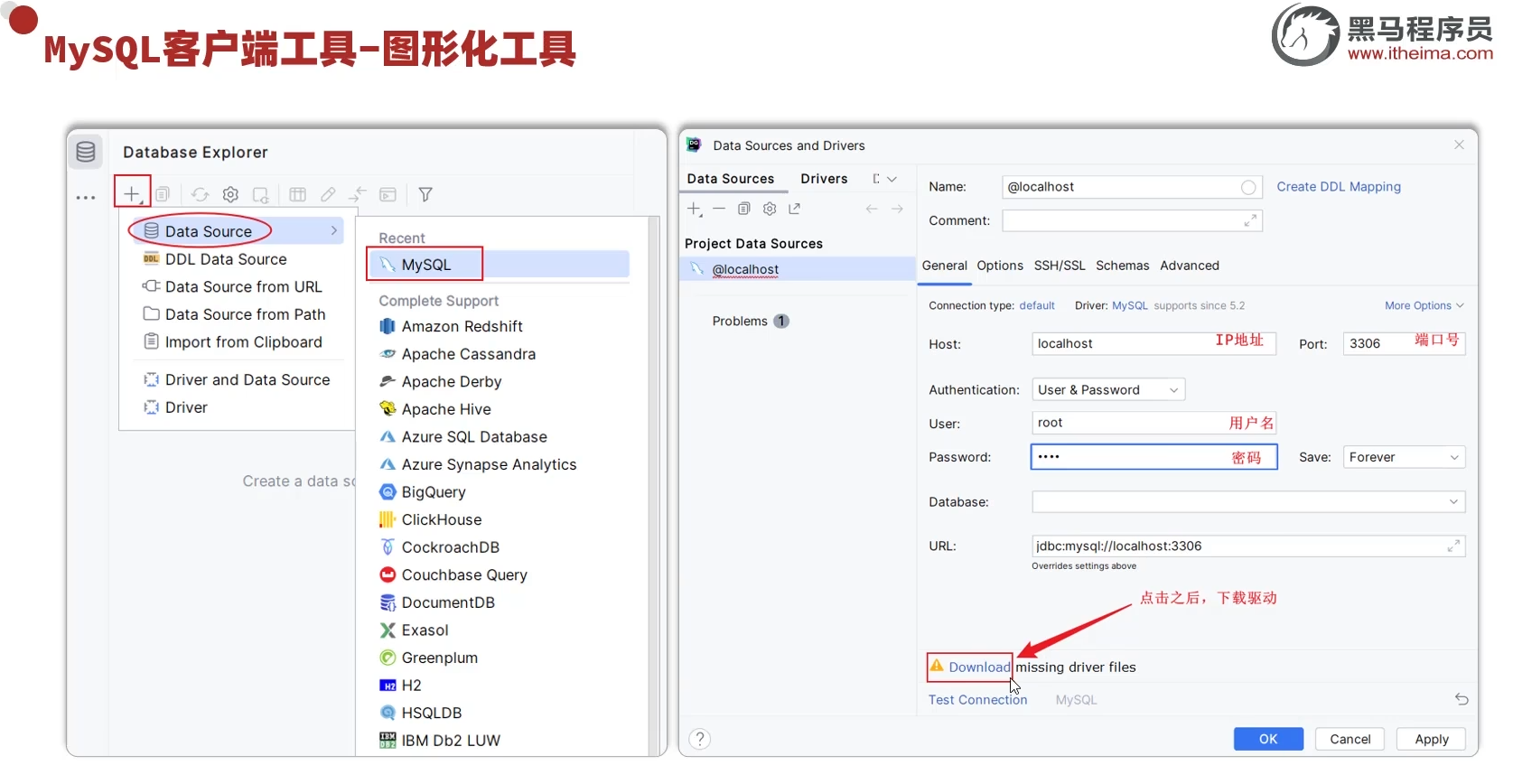This screenshot has width=1513, height=784.
Task: Select Import from Clipboard entry
Action: pyautogui.click(x=233, y=342)
